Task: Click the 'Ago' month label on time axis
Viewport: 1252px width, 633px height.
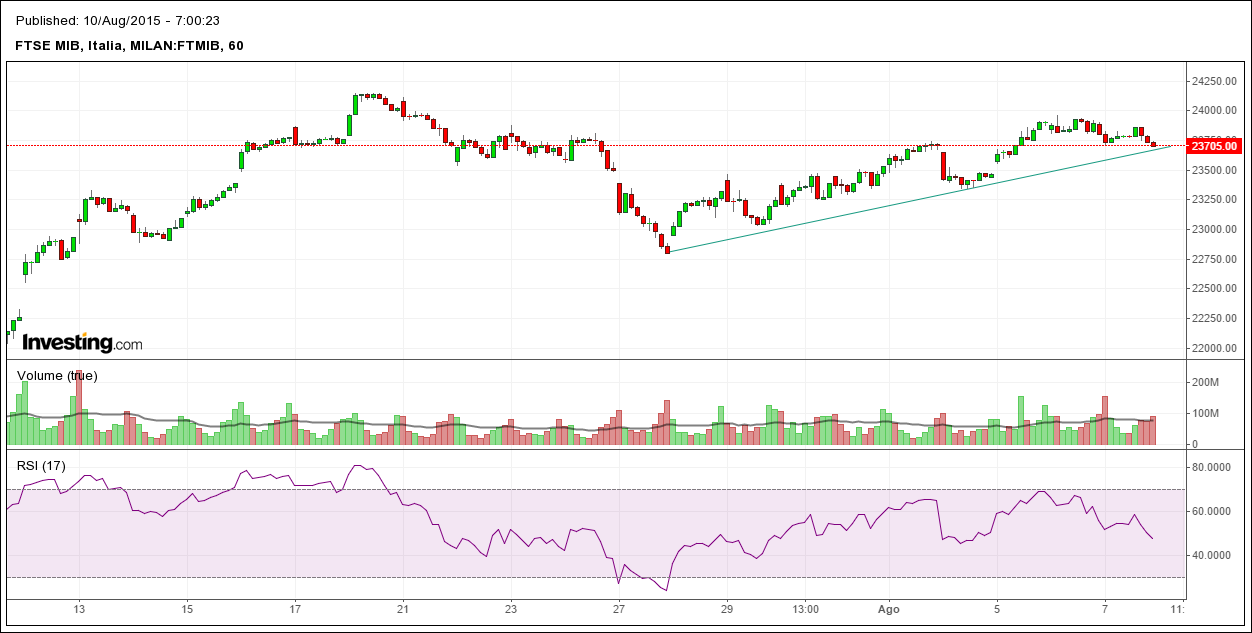Action: pos(889,608)
